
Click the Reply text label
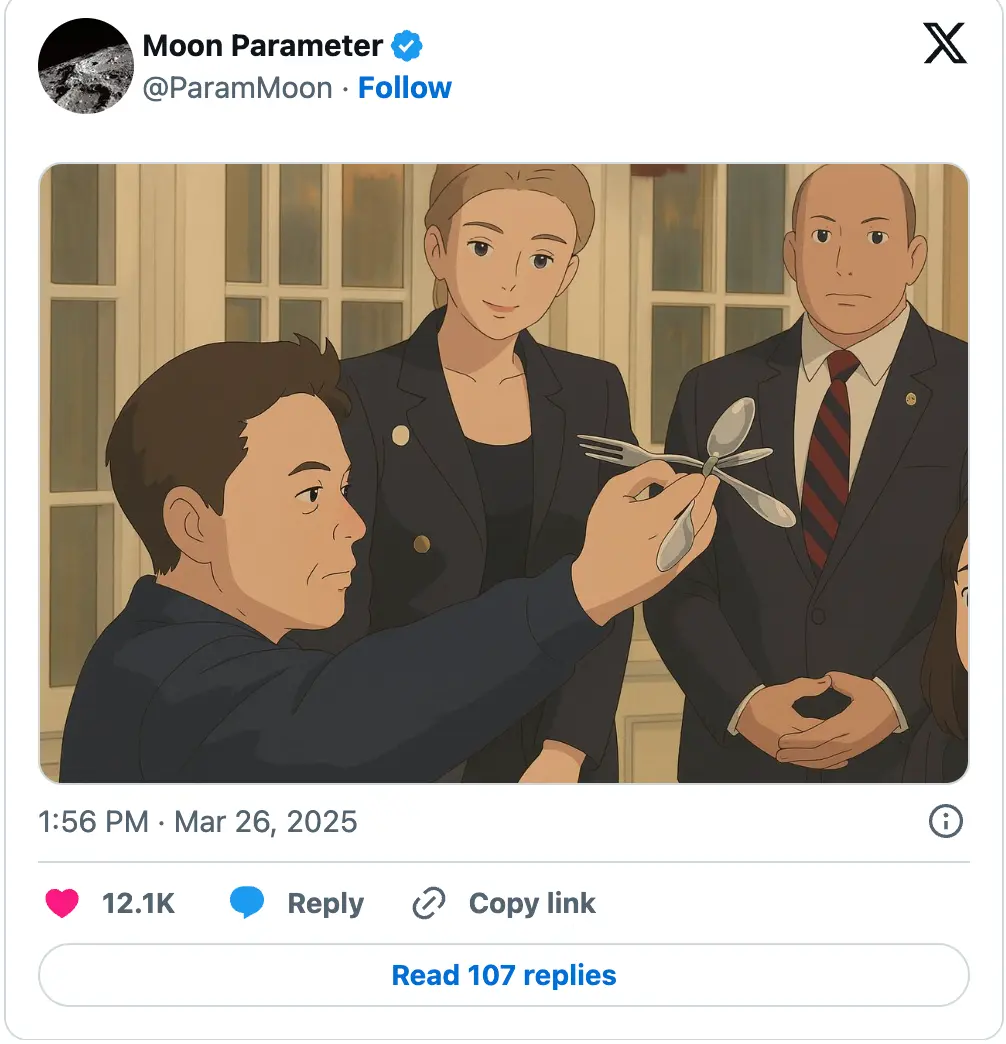pos(326,904)
